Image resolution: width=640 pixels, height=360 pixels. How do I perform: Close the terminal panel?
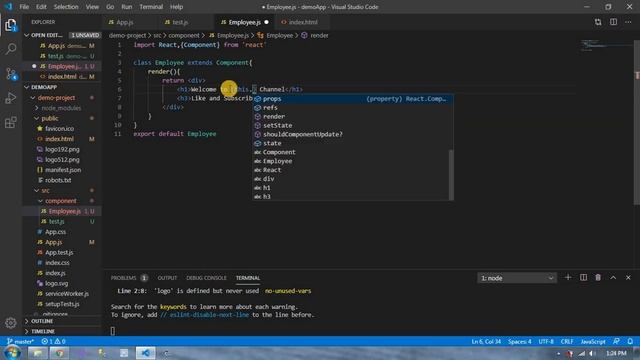(628, 278)
